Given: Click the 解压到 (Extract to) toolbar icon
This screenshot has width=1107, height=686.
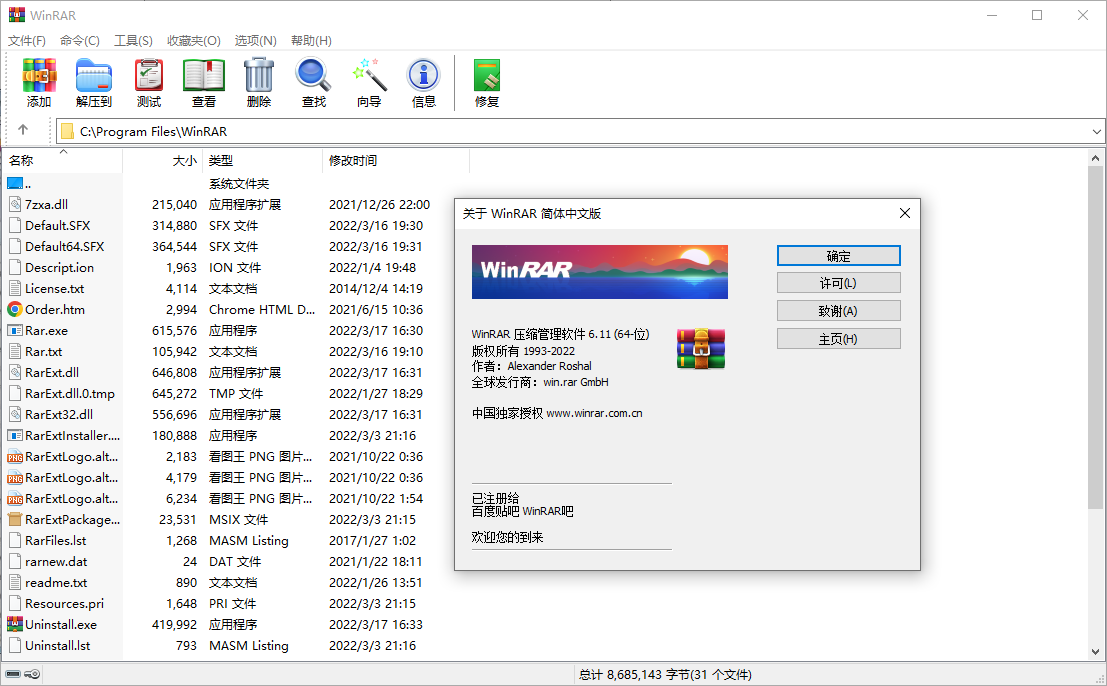Looking at the screenshot, I should coord(94,76).
